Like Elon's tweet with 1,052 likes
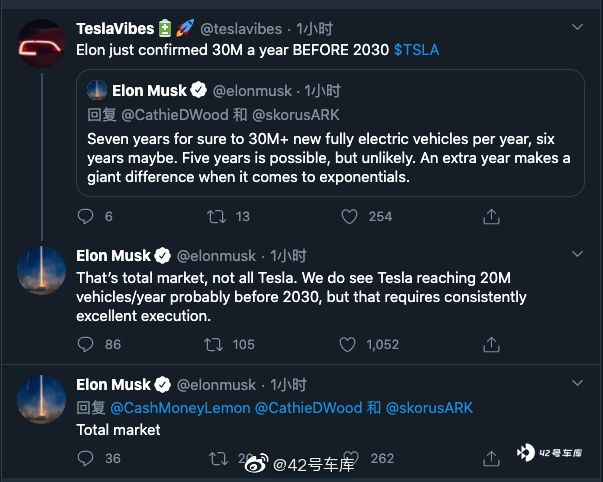The width and height of the screenshot is (603, 482). tap(347, 345)
